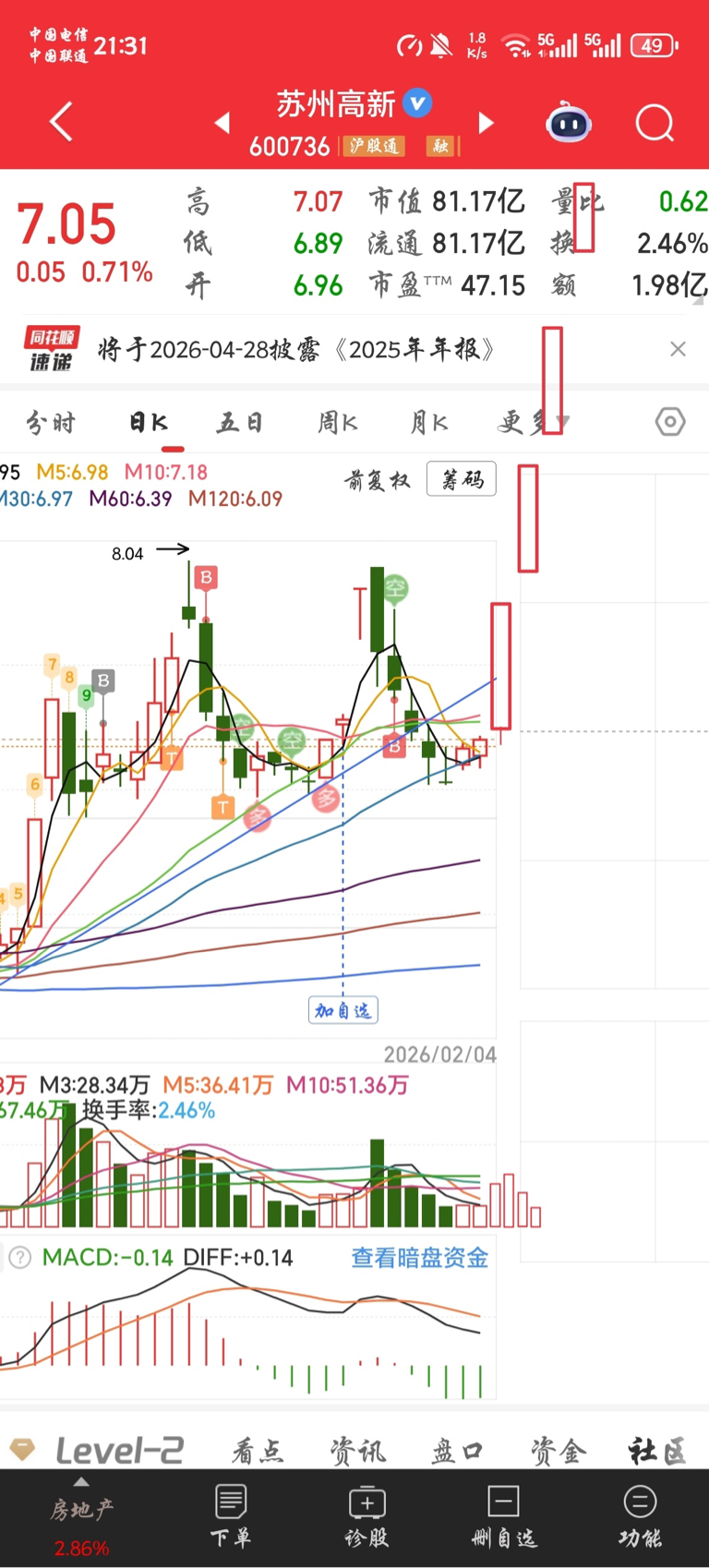
Task: Open the 2025年年报 disclosure notice
Action: pos(296,349)
